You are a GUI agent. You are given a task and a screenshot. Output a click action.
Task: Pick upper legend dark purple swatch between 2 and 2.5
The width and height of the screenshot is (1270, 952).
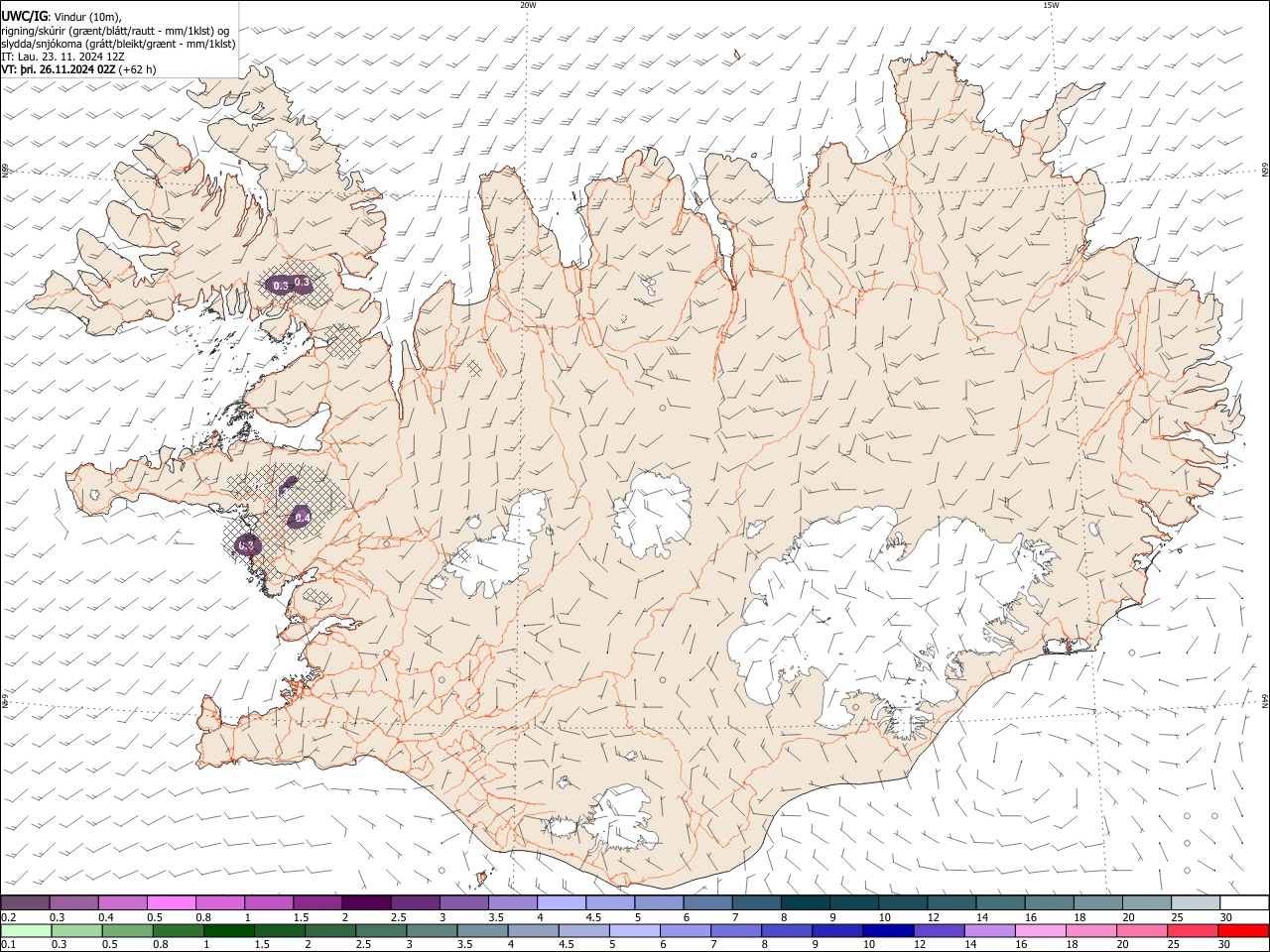point(366,903)
